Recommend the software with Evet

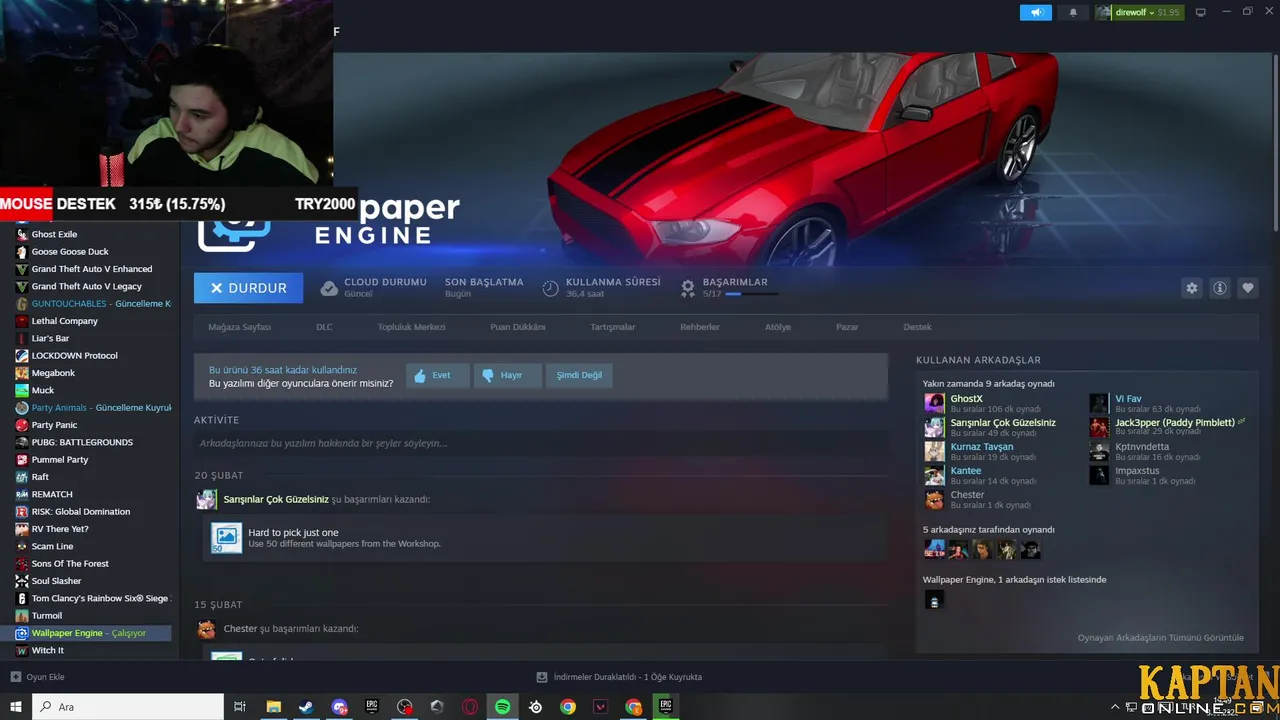(437, 375)
